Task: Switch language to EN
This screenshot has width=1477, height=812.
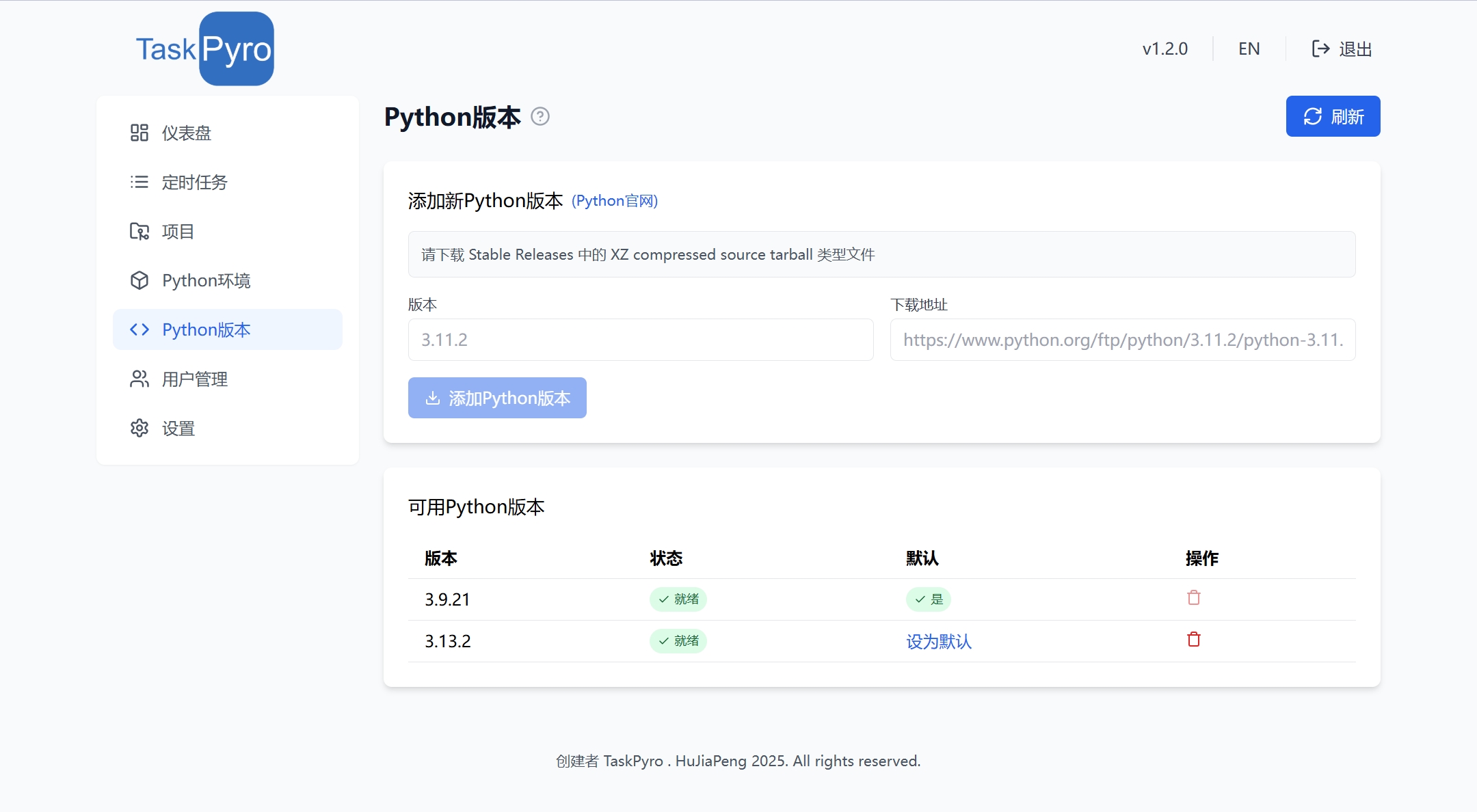Action: pyautogui.click(x=1249, y=49)
